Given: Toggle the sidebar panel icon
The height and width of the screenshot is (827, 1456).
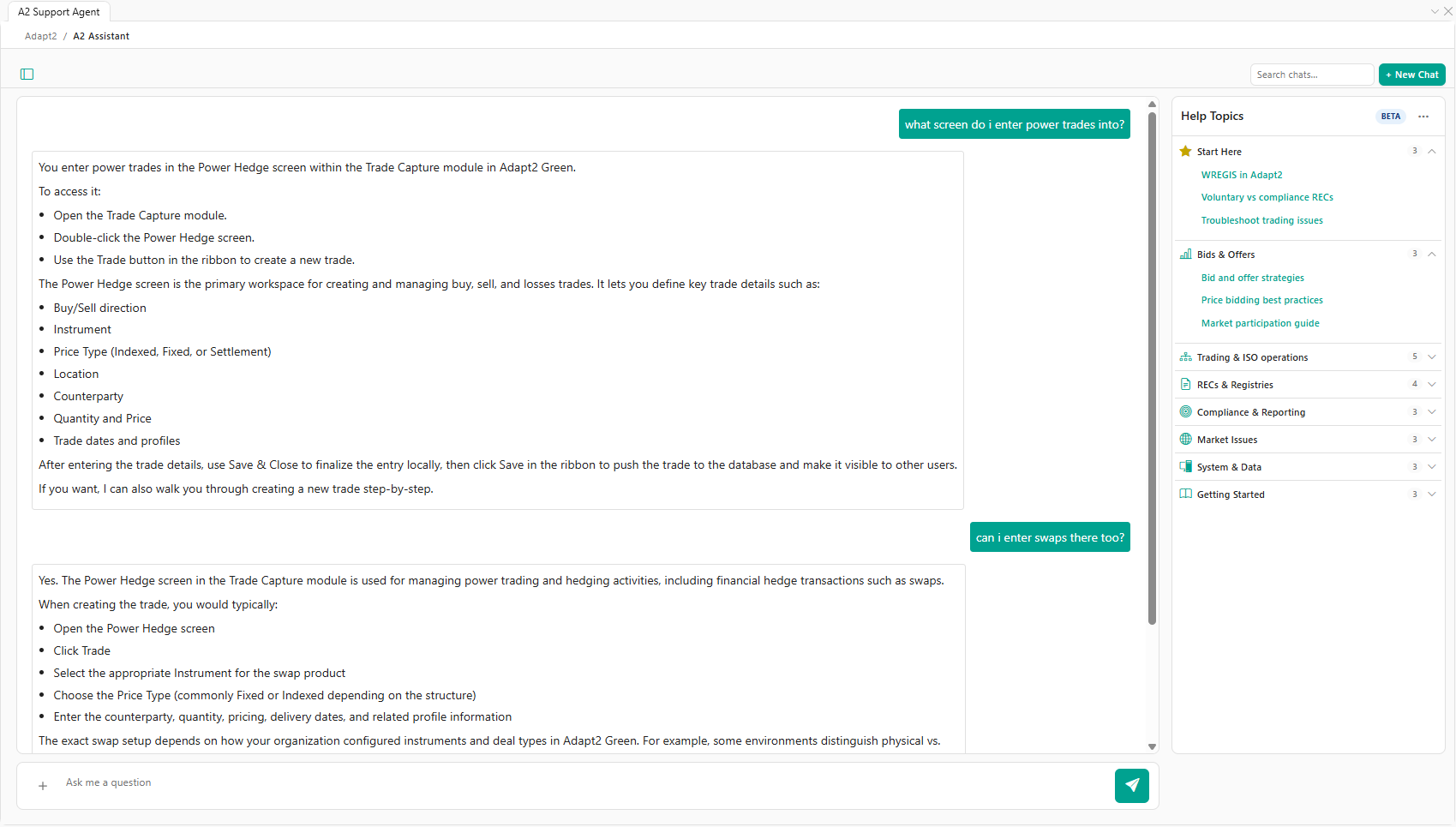Looking at the screenshot, I should pyautogui.click(x=27, y=75).
